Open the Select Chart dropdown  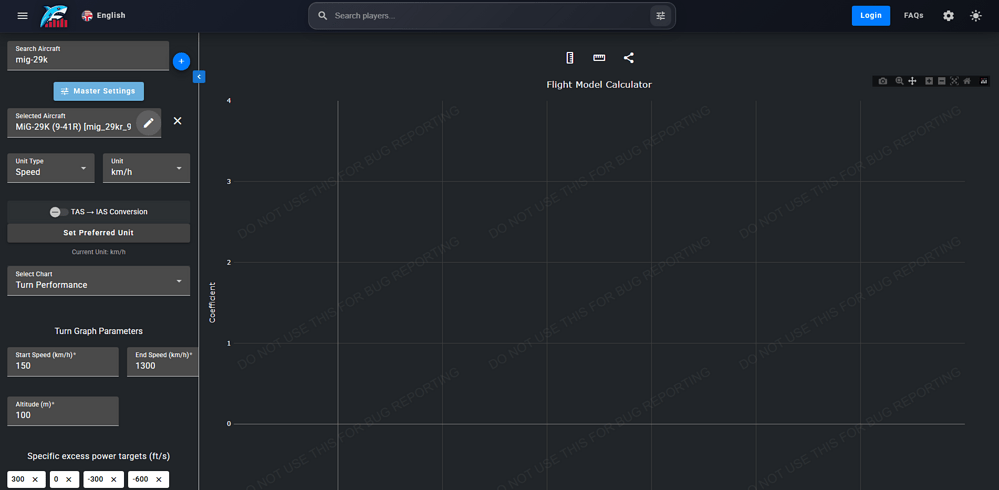pyautogui.click(x=99, y=280)
